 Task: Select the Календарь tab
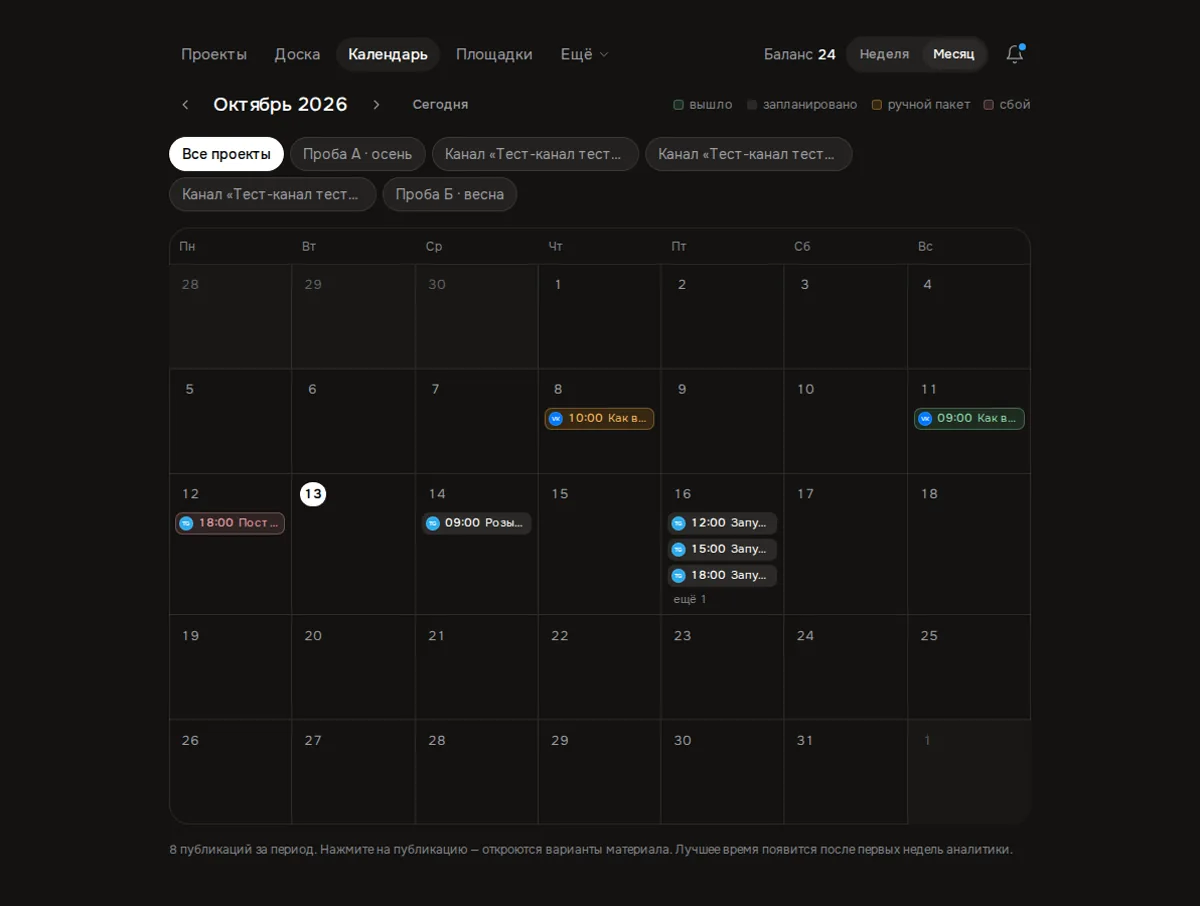tap(388, 54)
